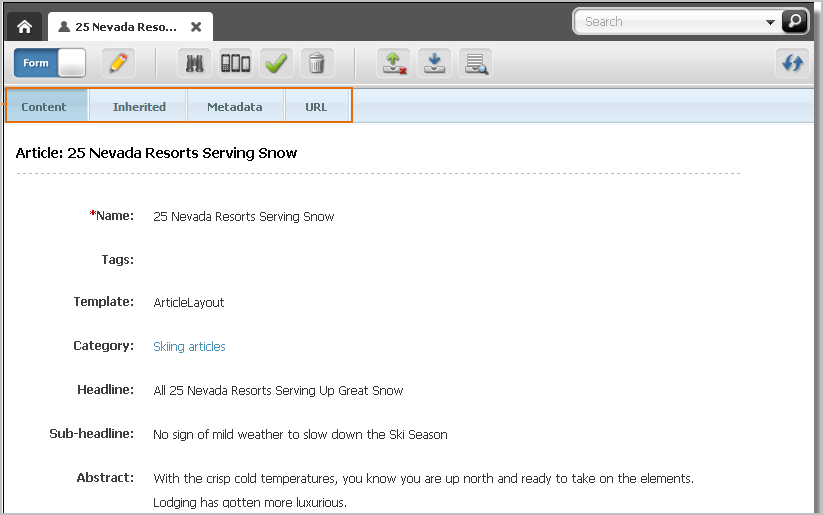Open the URL tab
Screen dimensions: 823x515
[x=317, y=107]
